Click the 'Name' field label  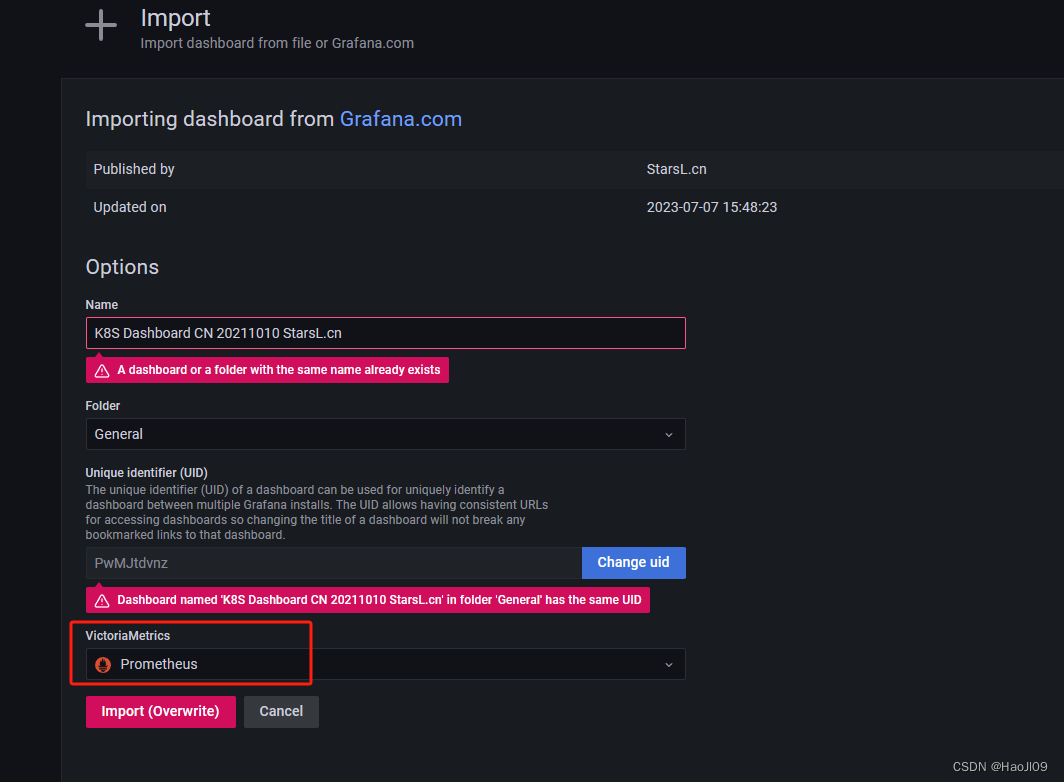(x=102, y=305)
